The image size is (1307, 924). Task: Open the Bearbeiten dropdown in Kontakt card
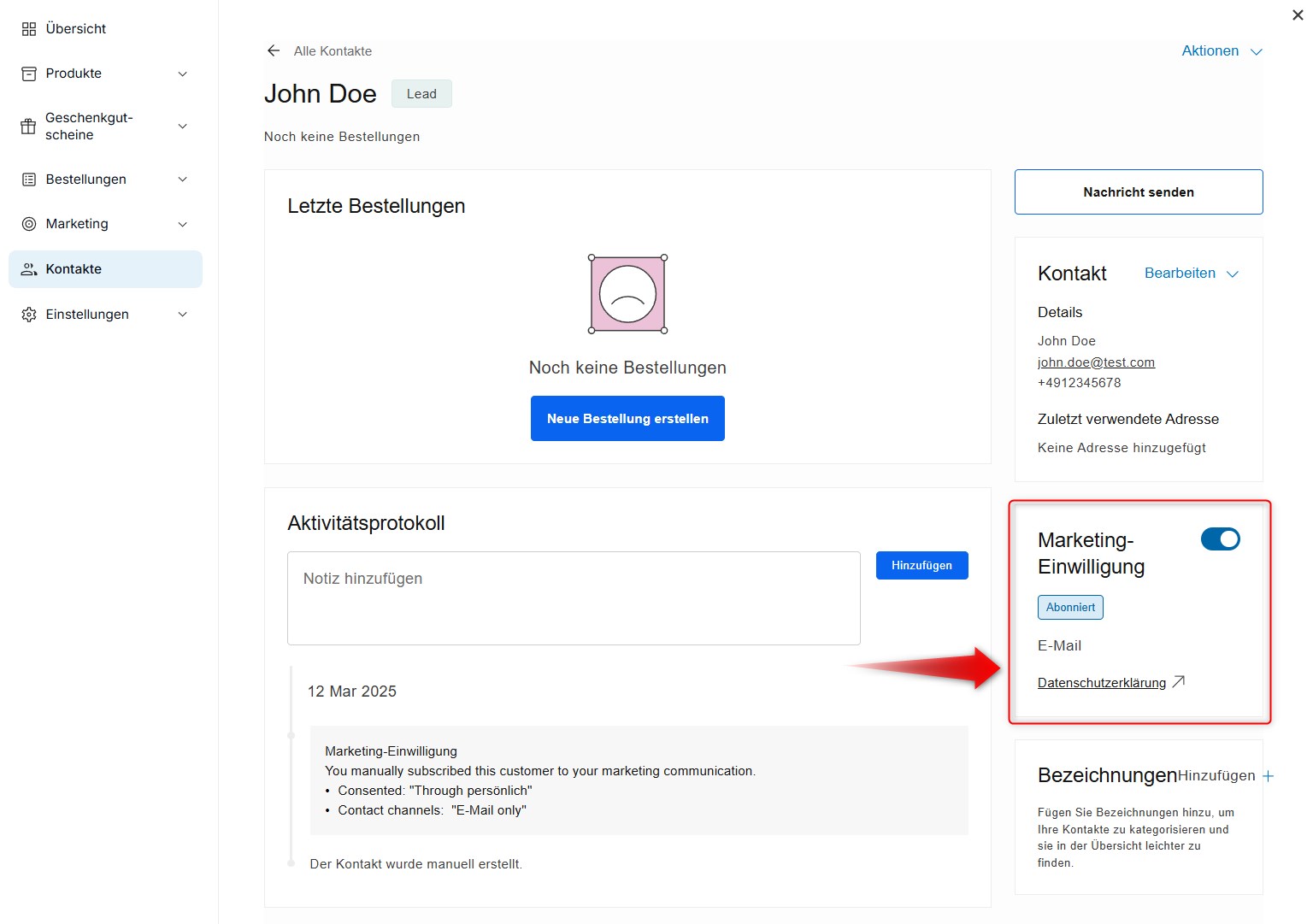tap(1191, 274)
